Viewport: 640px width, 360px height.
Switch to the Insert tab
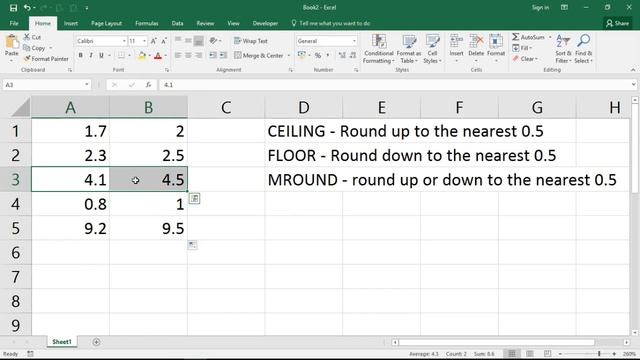click(71, 23)
